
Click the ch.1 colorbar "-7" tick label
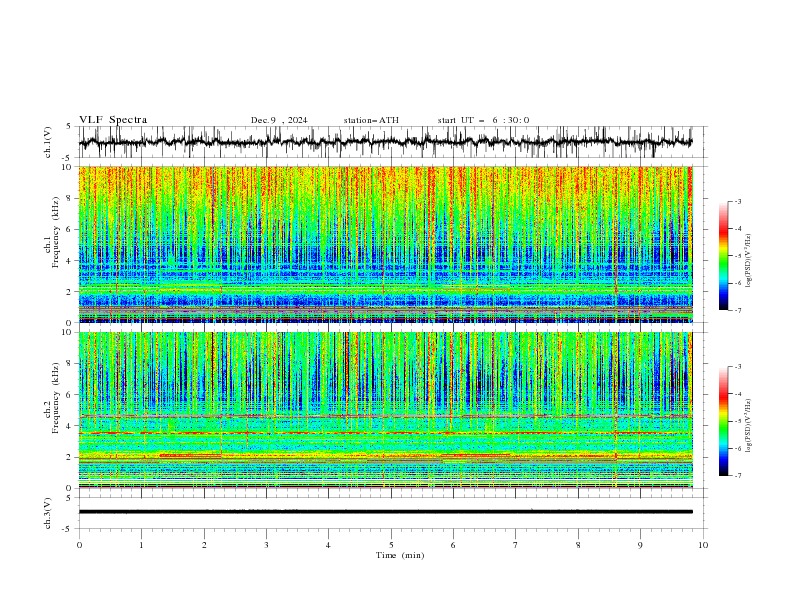[x=738, y=310]
